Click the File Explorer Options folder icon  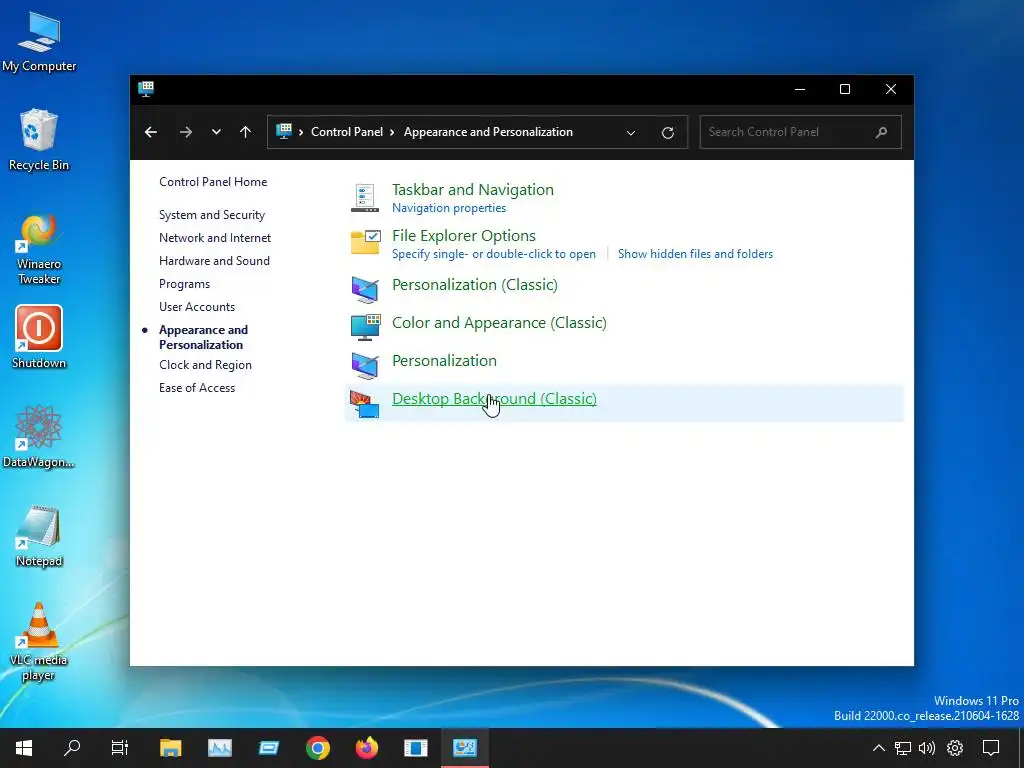click(x=365, y=242)
